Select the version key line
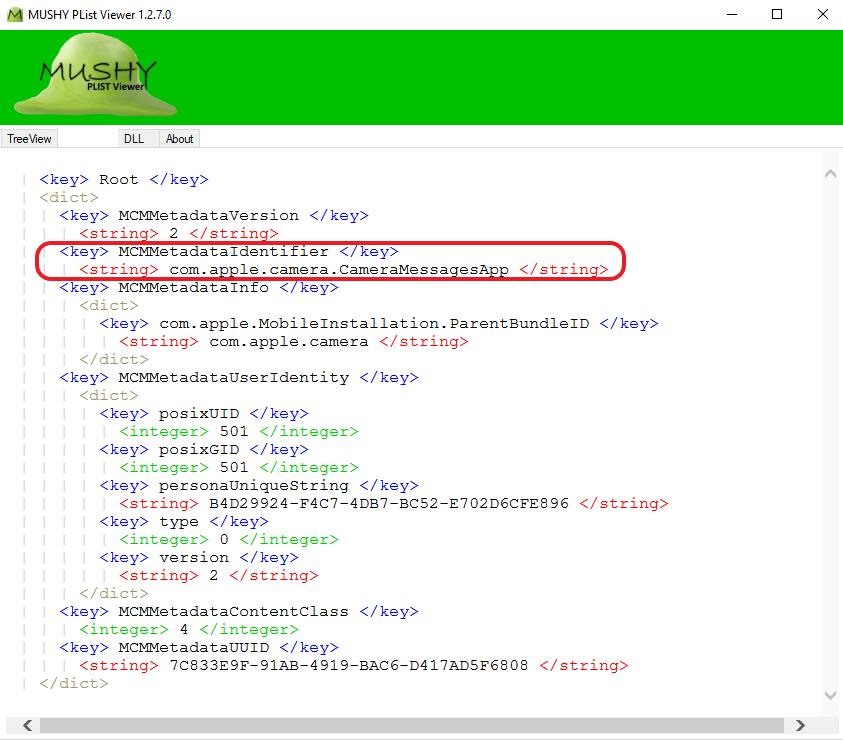This screenshot has width=843, height=740. (x=199, y=558)
